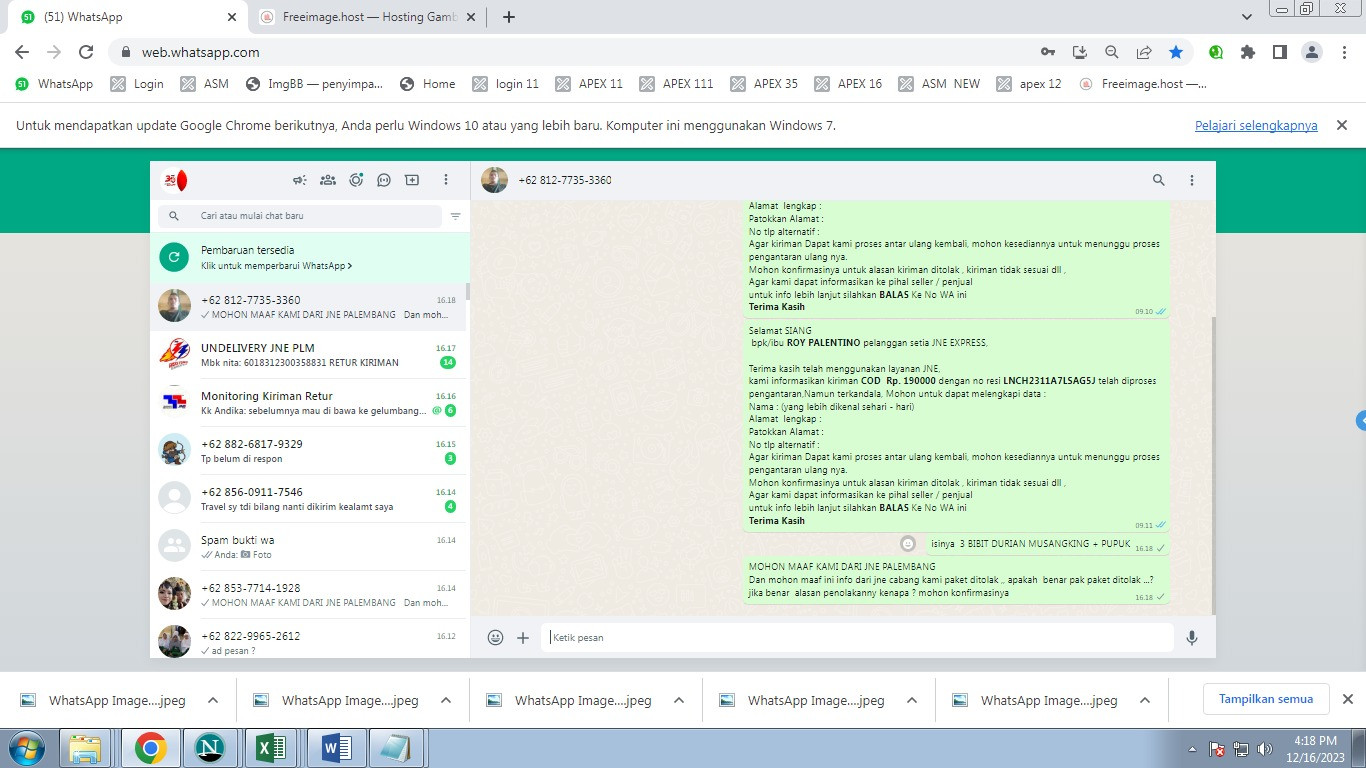The width and height of the screenshot is (1366, 768).
Task: Click the Ketik pesan message field
Action: pyautogui.click(x=857, y=637)
